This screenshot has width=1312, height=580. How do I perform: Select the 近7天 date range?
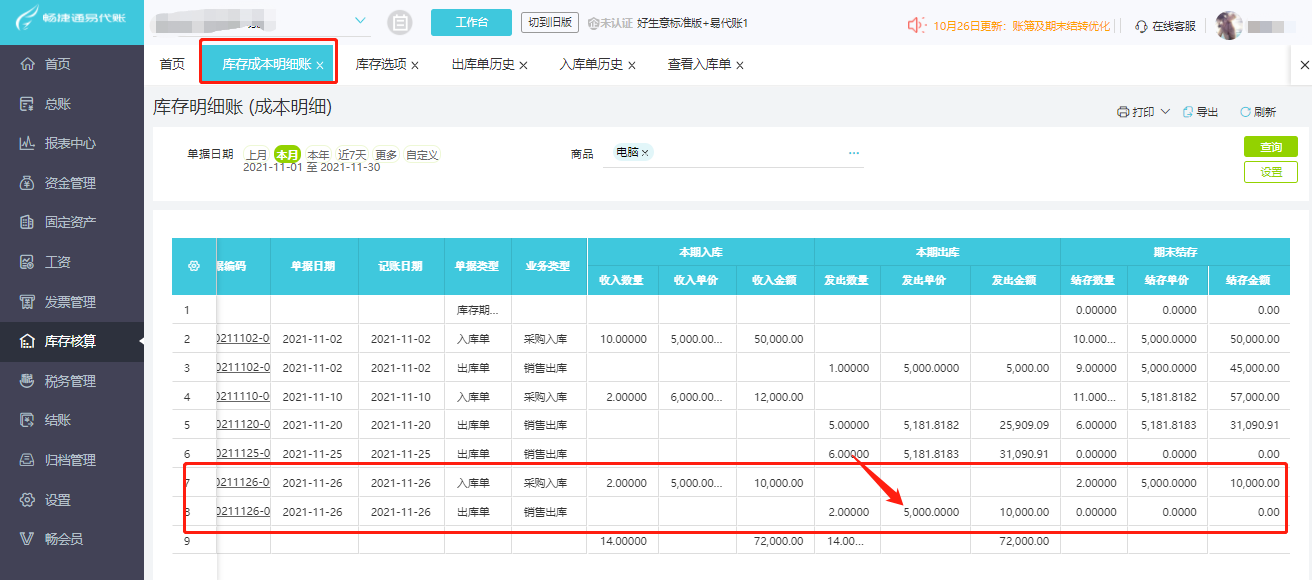[x=352, y=155]
